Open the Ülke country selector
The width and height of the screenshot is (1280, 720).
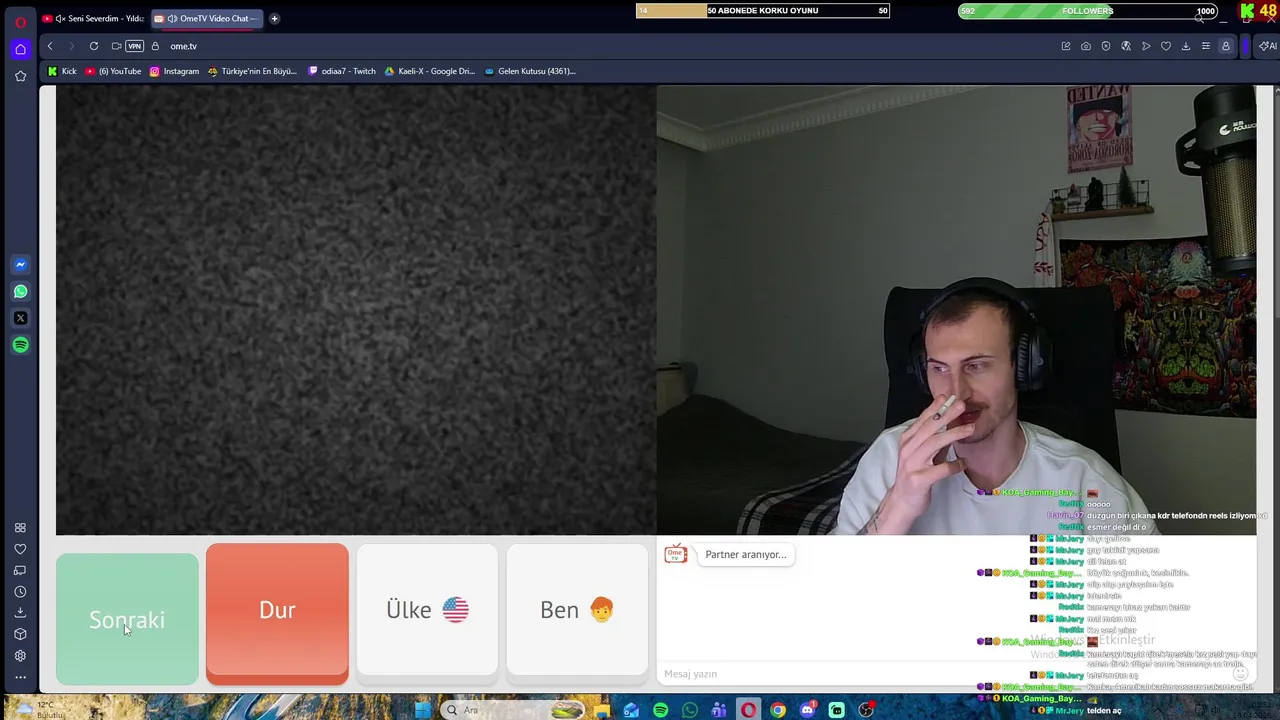[427, 610]
